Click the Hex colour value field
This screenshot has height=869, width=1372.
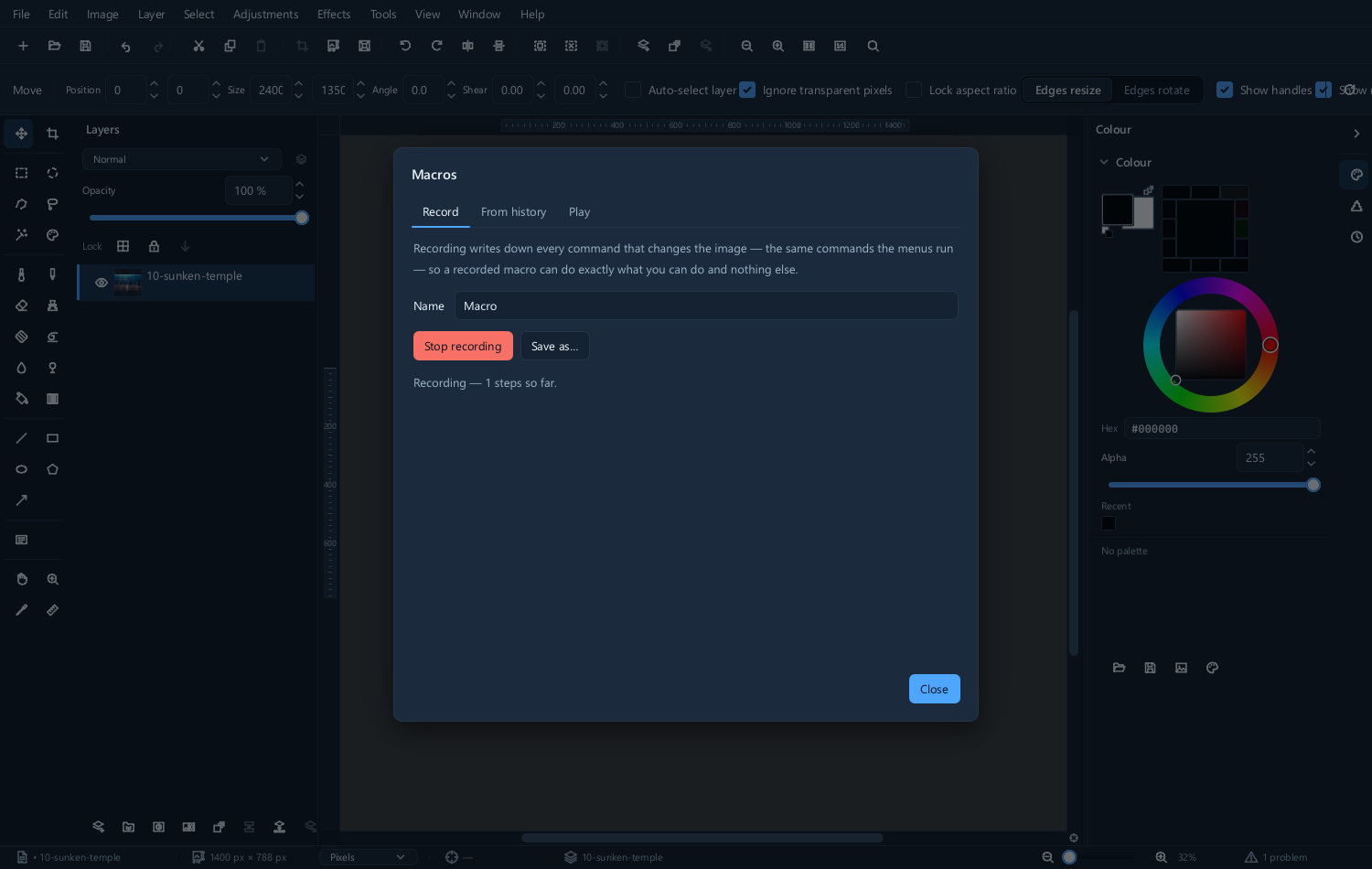(x=1222, y=428)
